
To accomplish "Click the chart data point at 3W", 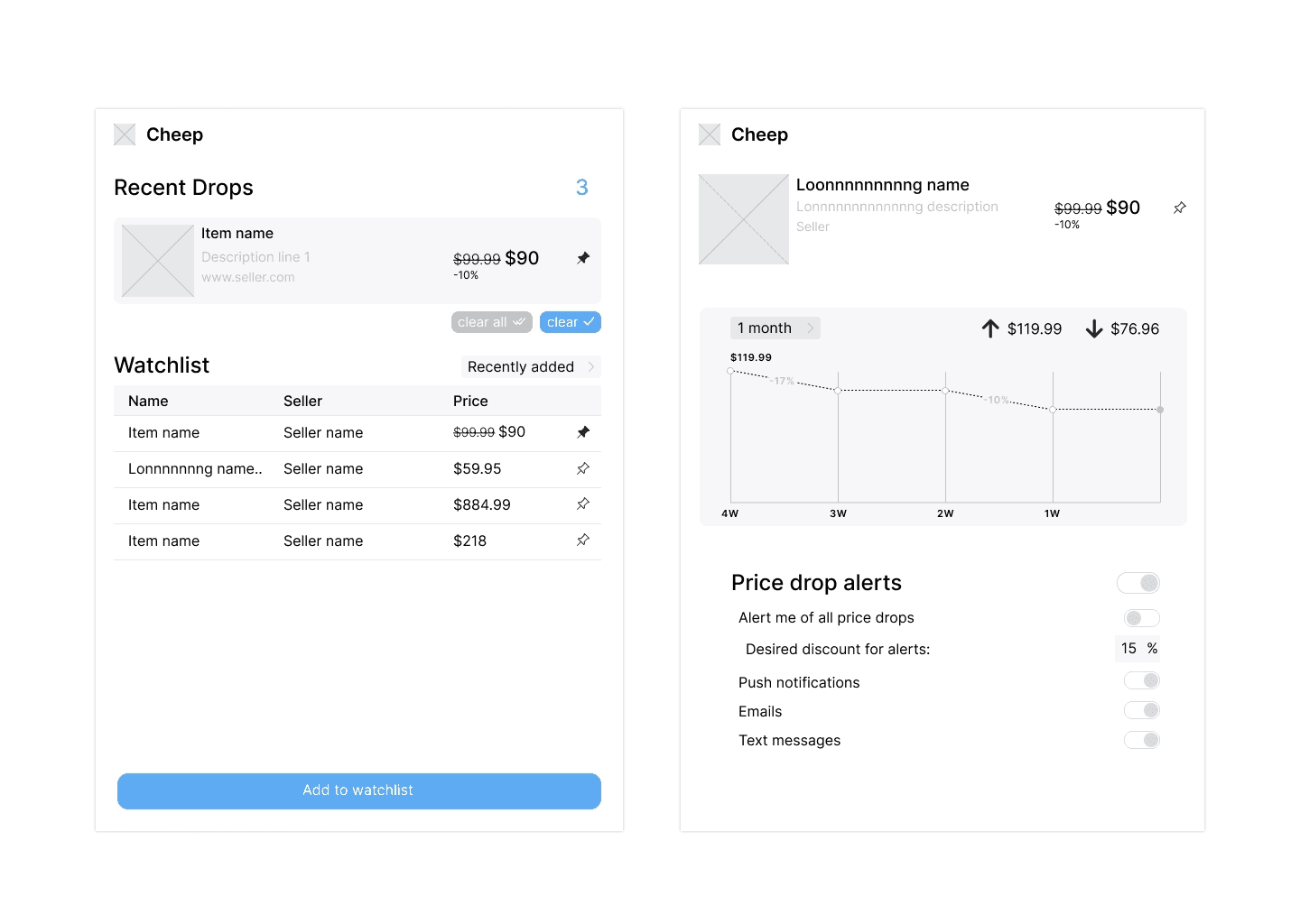I will point(838,391).
